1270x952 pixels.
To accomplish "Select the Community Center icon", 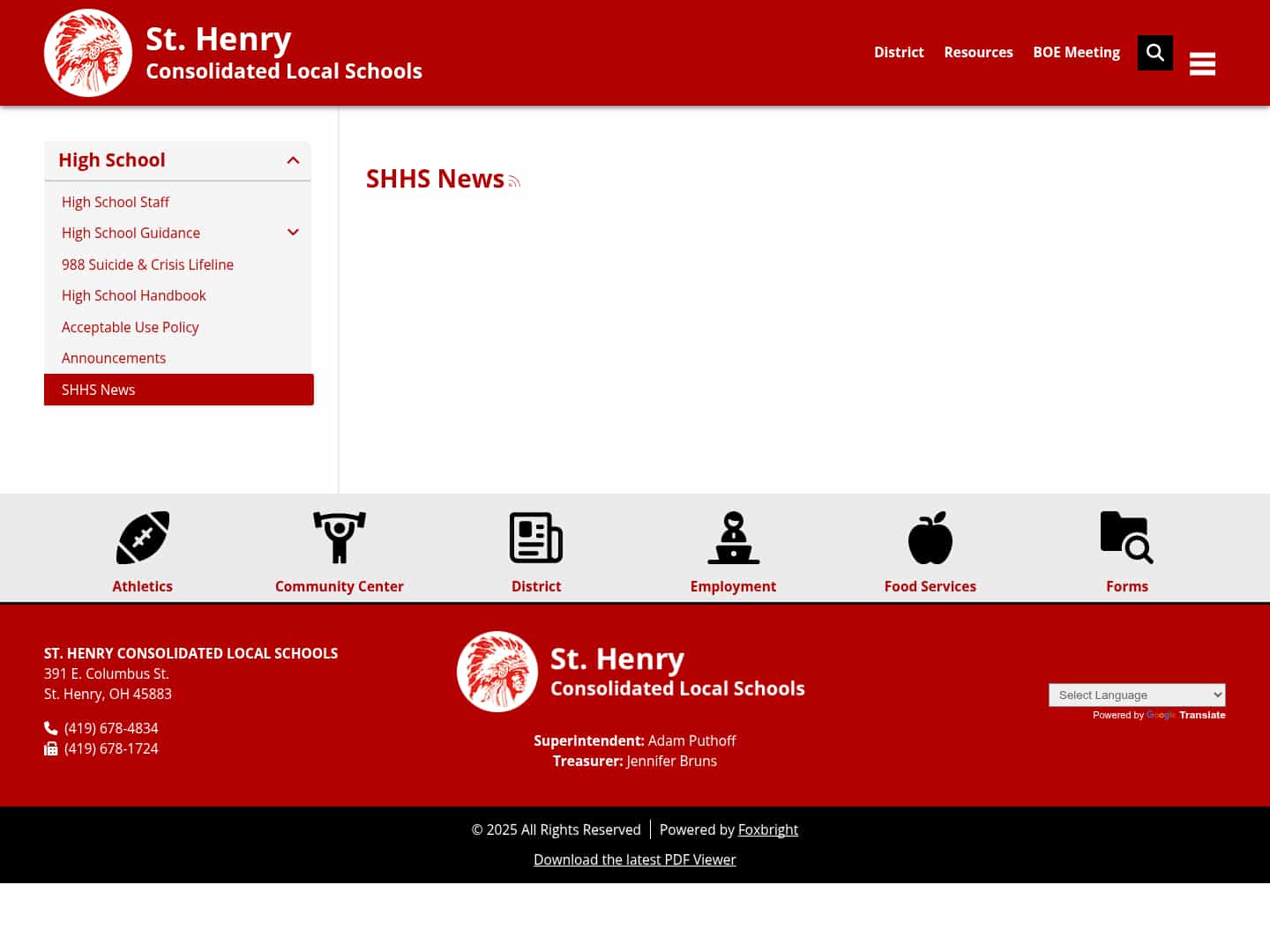I will (339, 538).
